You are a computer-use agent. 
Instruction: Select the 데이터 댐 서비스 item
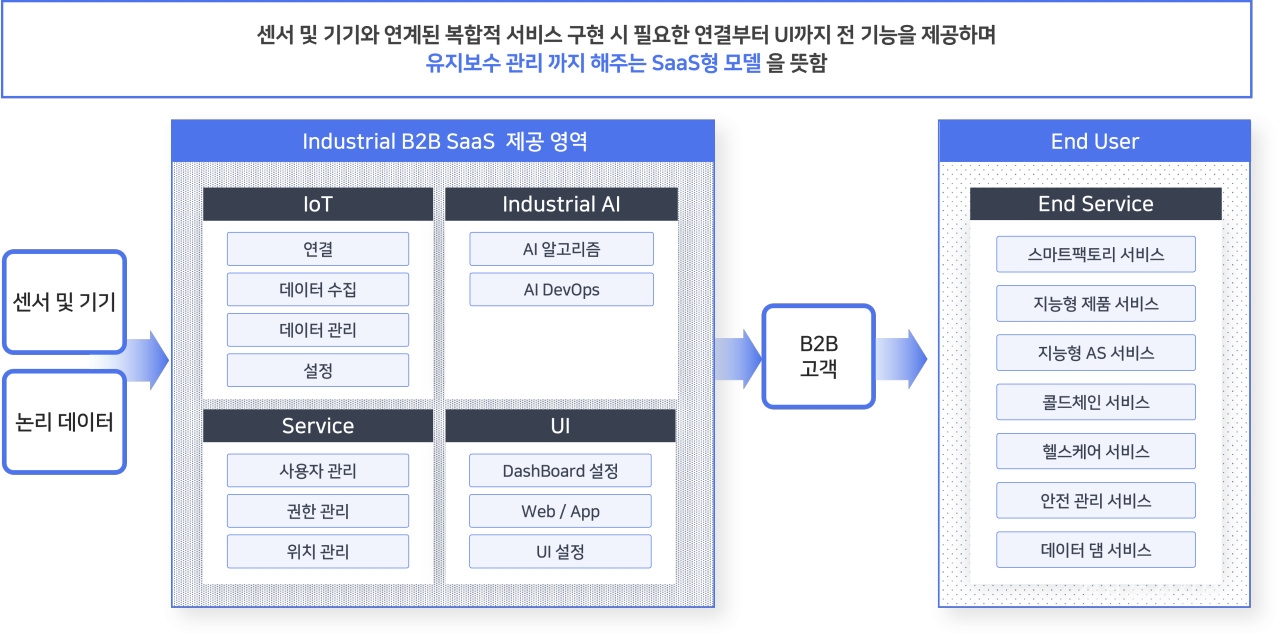1095,550
